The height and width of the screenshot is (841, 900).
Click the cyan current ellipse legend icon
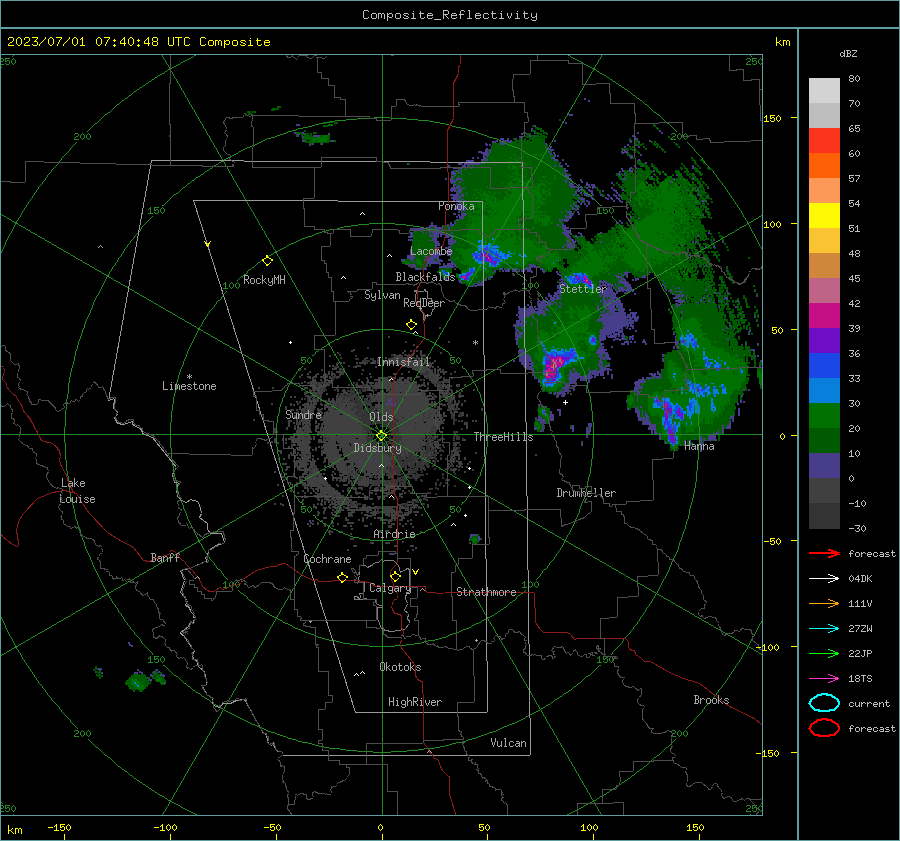(824, 703)
